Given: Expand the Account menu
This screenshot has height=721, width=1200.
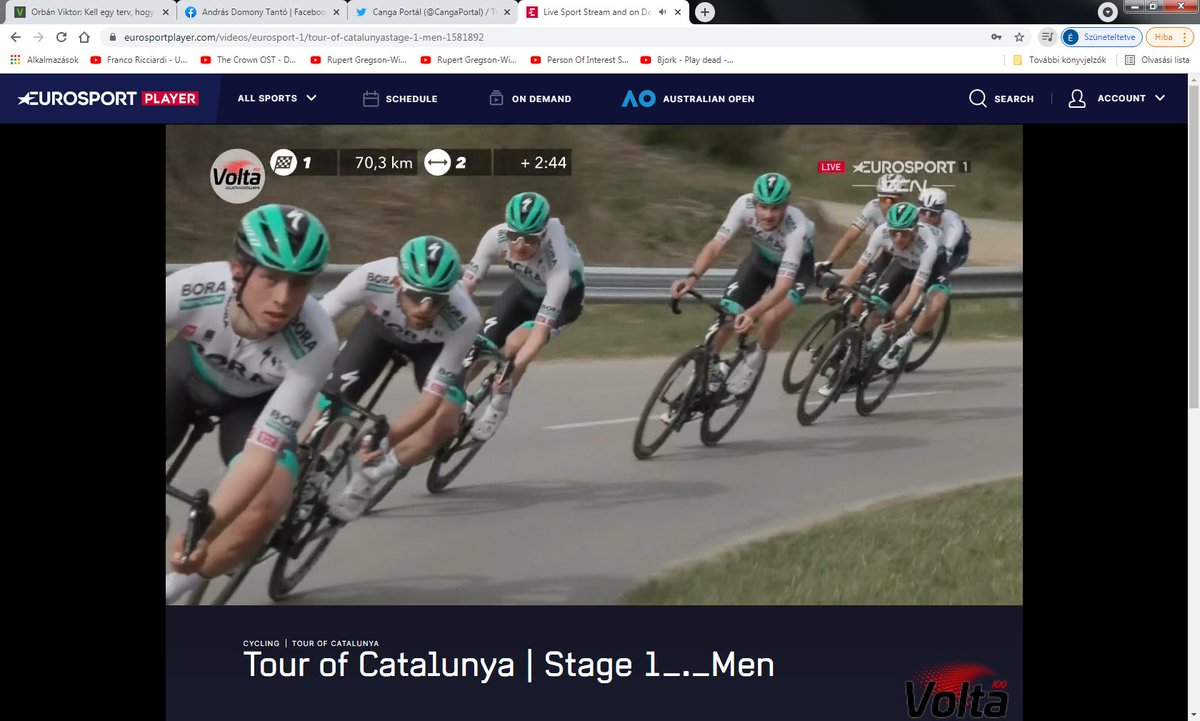Looking at the screenshot, I should [x=1117, y=98].
